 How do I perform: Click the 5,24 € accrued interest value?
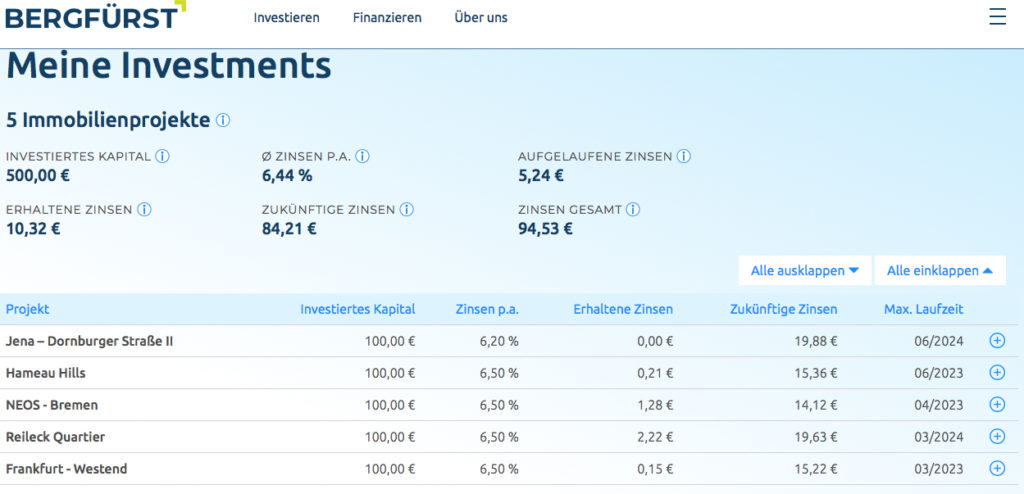[541, 175]
